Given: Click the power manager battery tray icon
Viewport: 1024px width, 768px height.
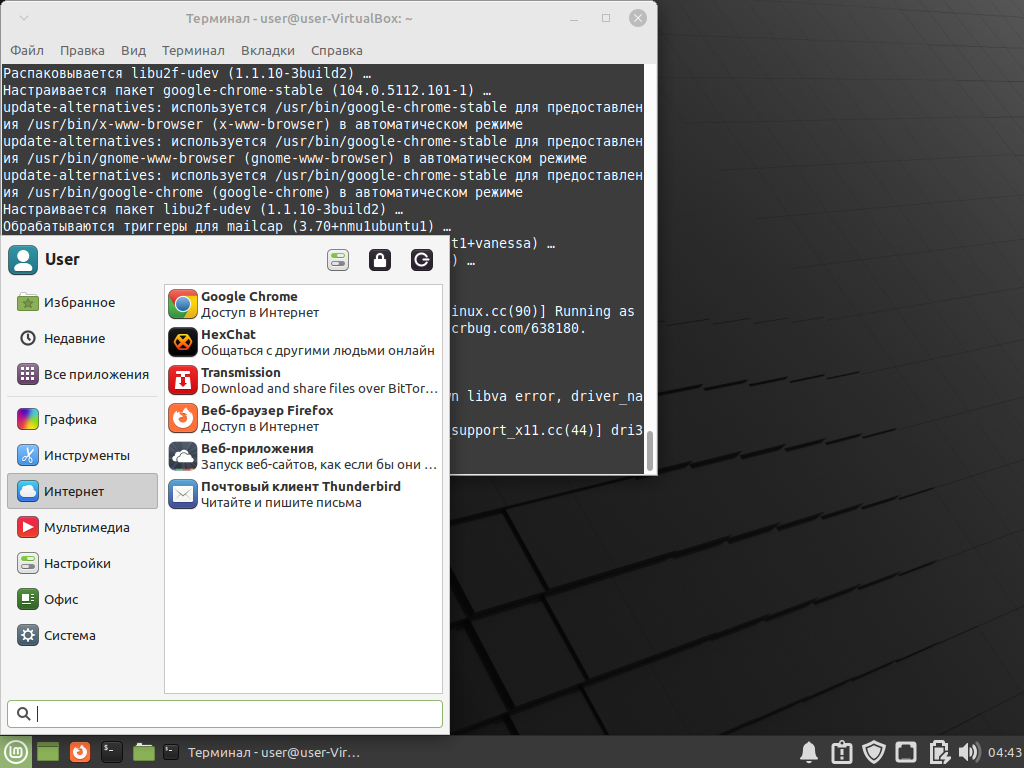Looking at the screenshot, I should pyautogui.click(x=938, y=752).
